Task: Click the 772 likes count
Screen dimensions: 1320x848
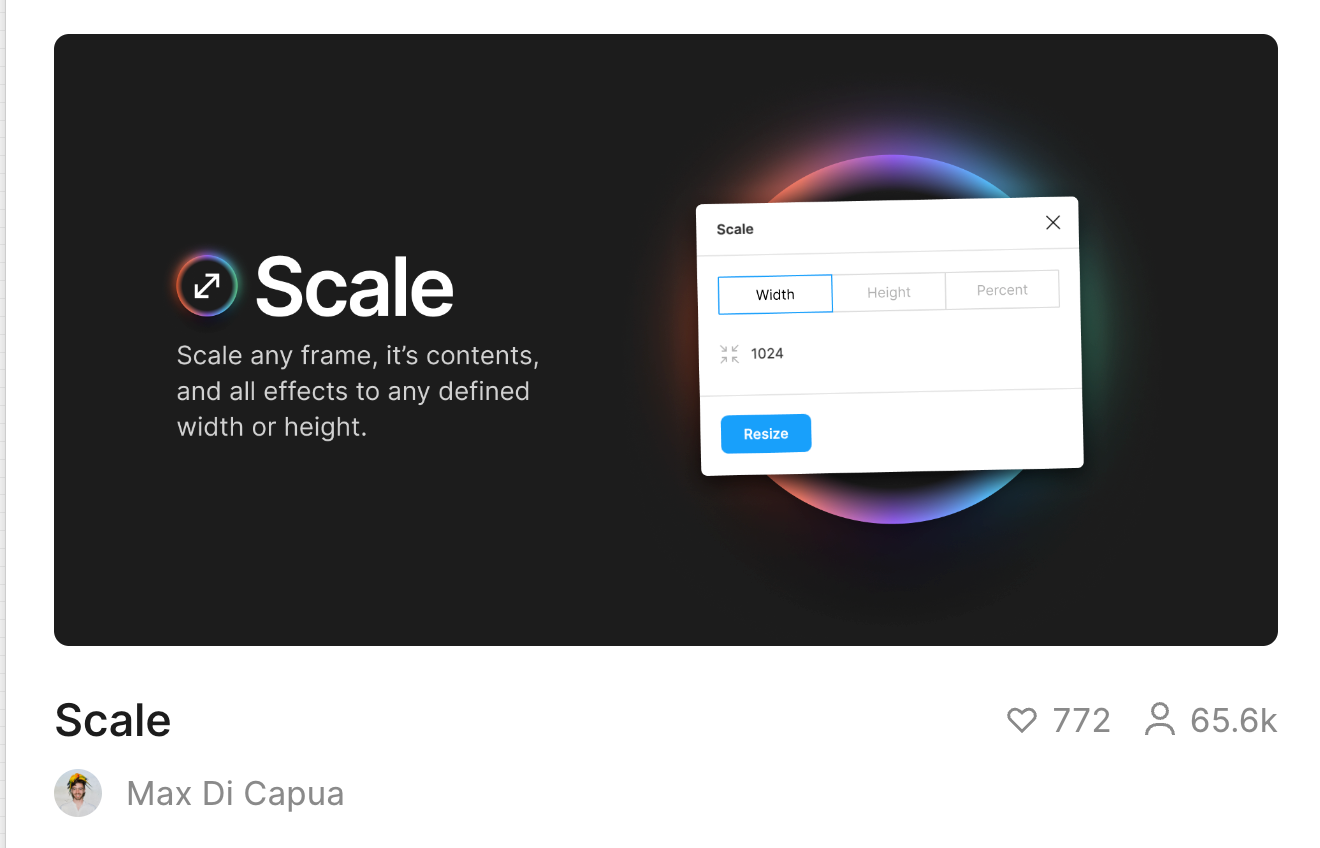Action: point(1082,720)
